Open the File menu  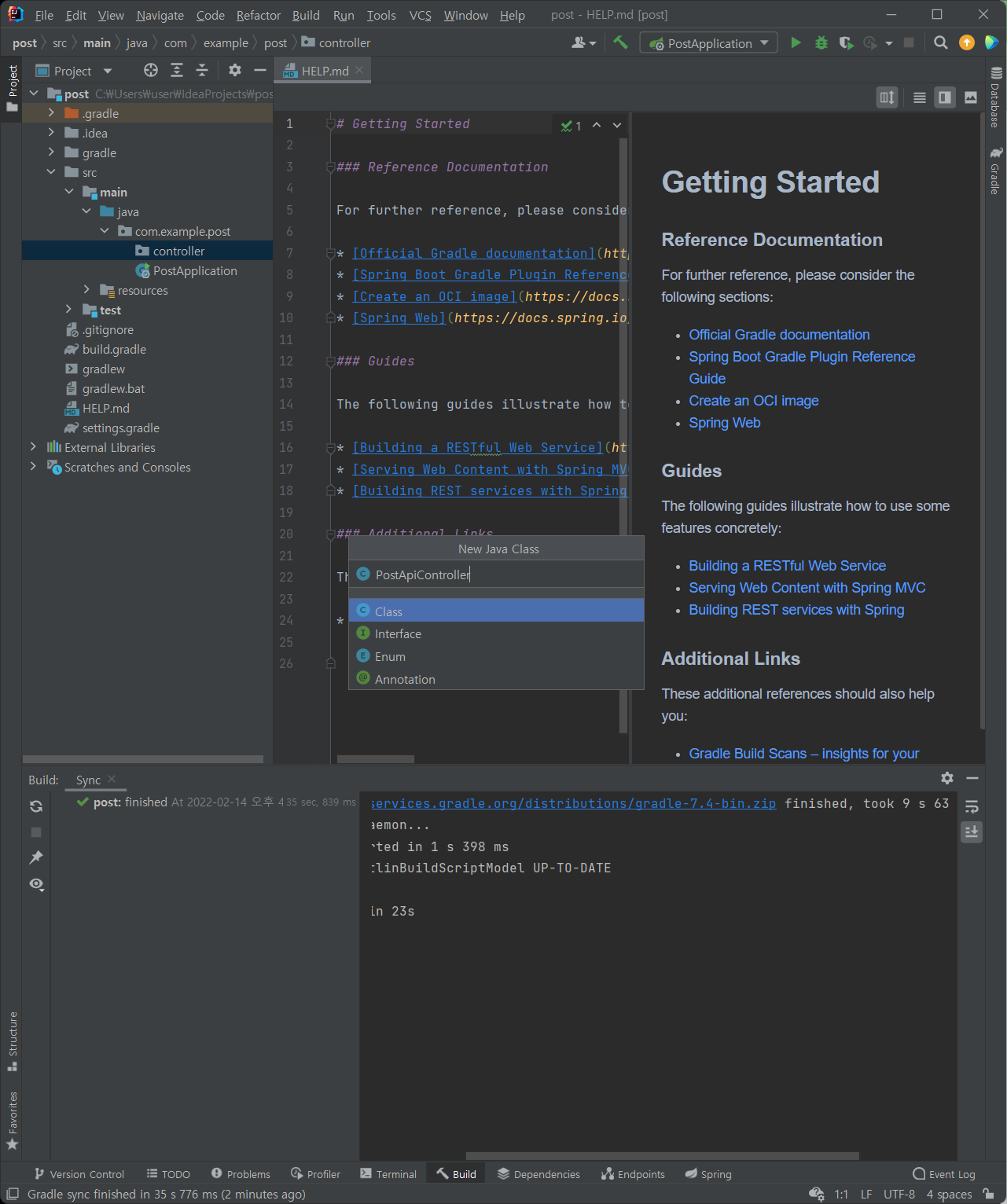[44, 15]
